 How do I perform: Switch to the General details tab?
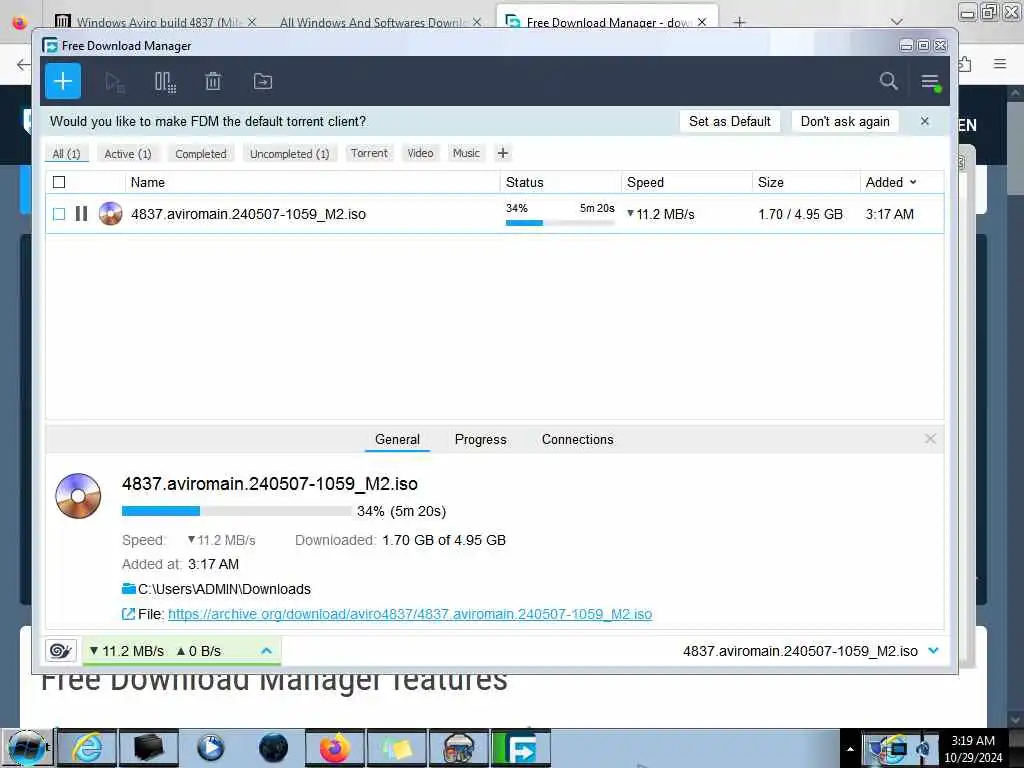tap(397, 440)
